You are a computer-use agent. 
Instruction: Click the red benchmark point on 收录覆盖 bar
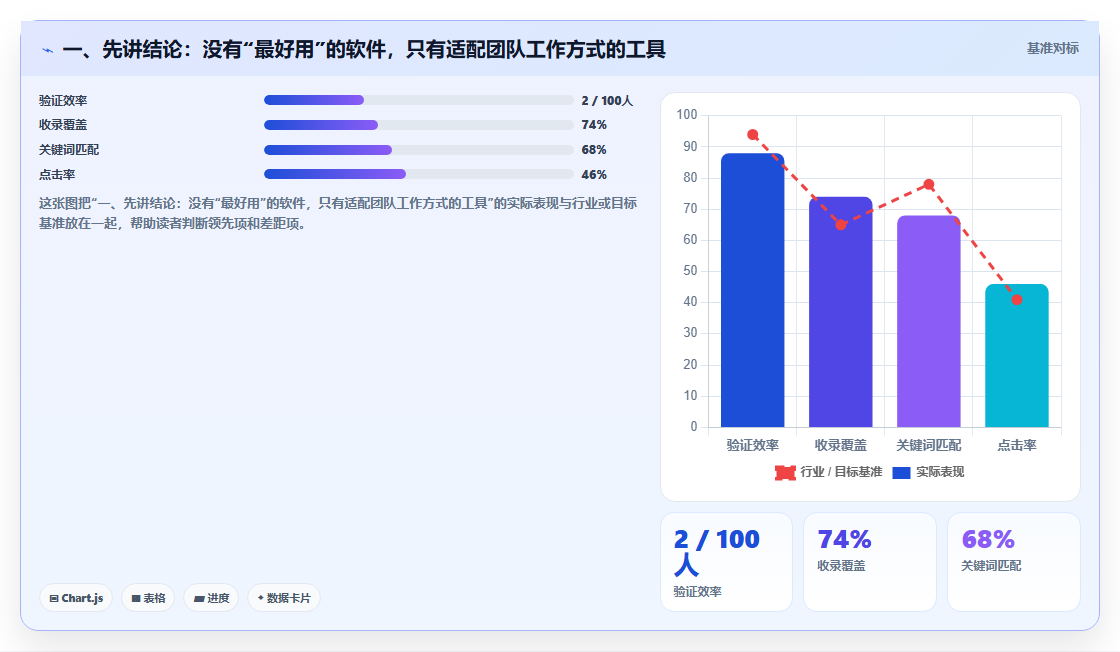841,224
